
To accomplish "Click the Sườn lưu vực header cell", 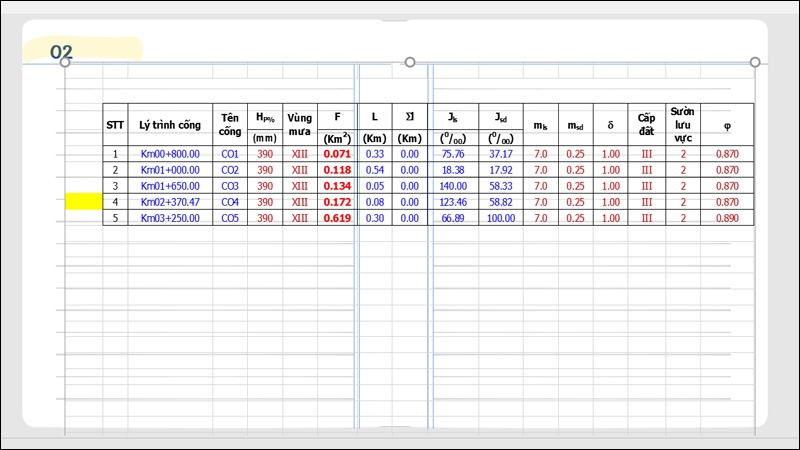I will pos(683,124).
